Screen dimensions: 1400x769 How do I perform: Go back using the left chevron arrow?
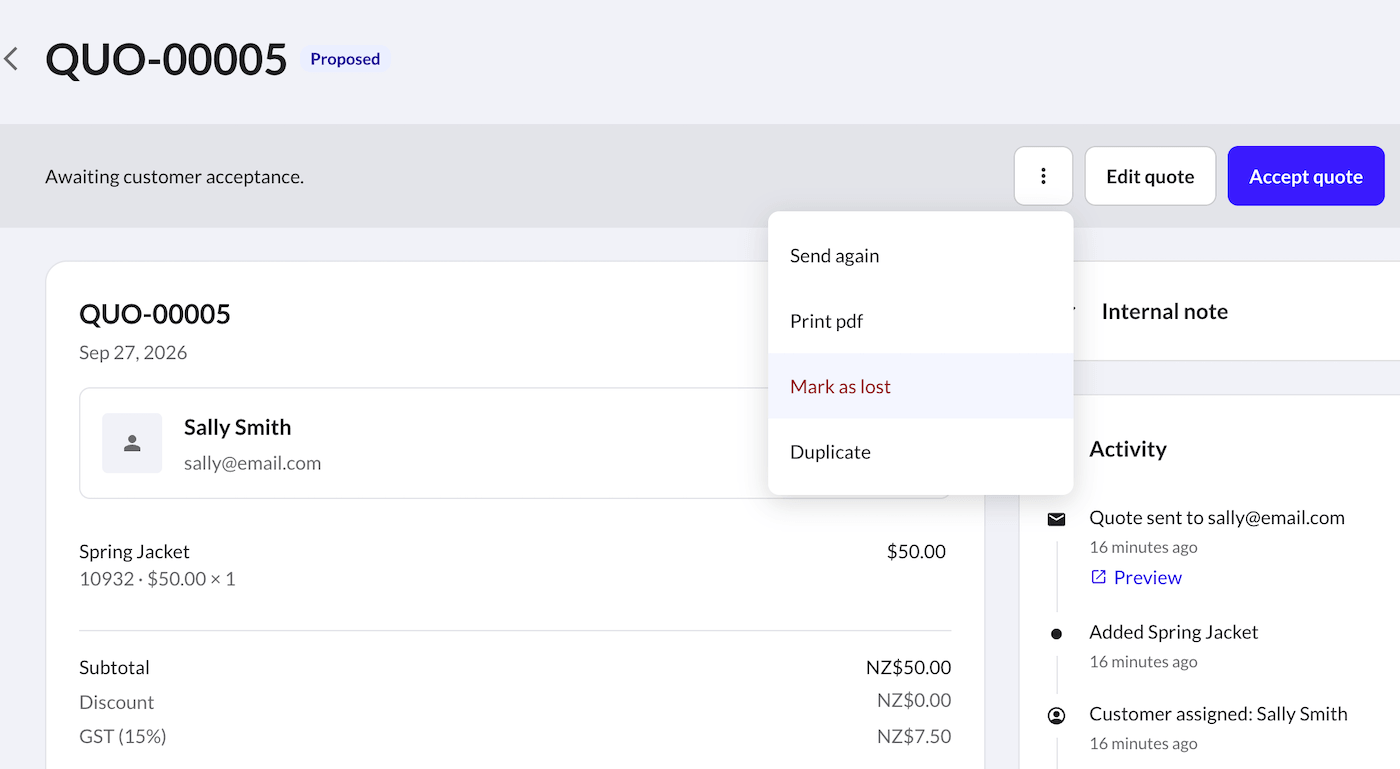[x=11, y=59]
